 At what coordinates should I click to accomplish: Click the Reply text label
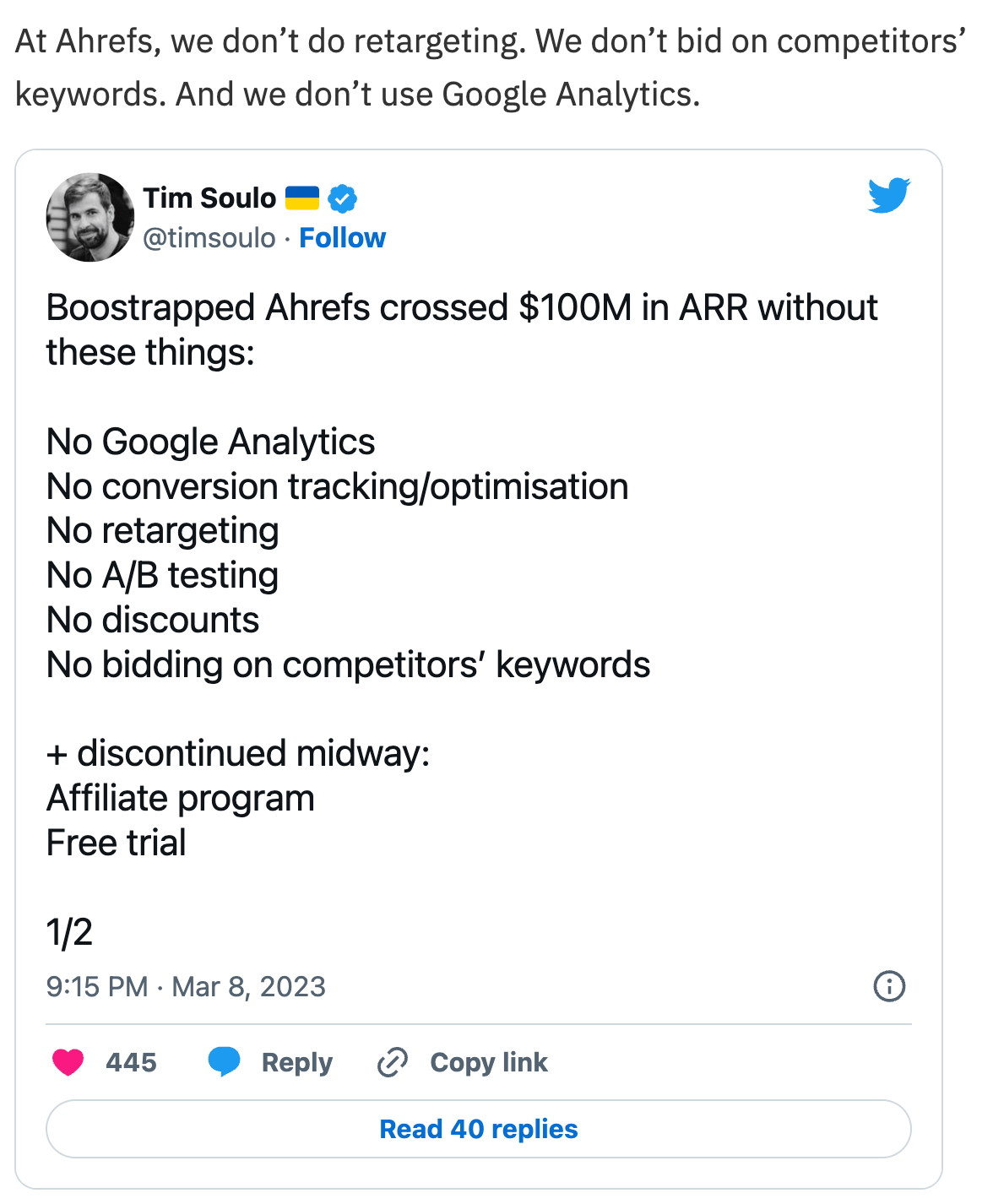pyautogui.click(x=296, y=1062)
